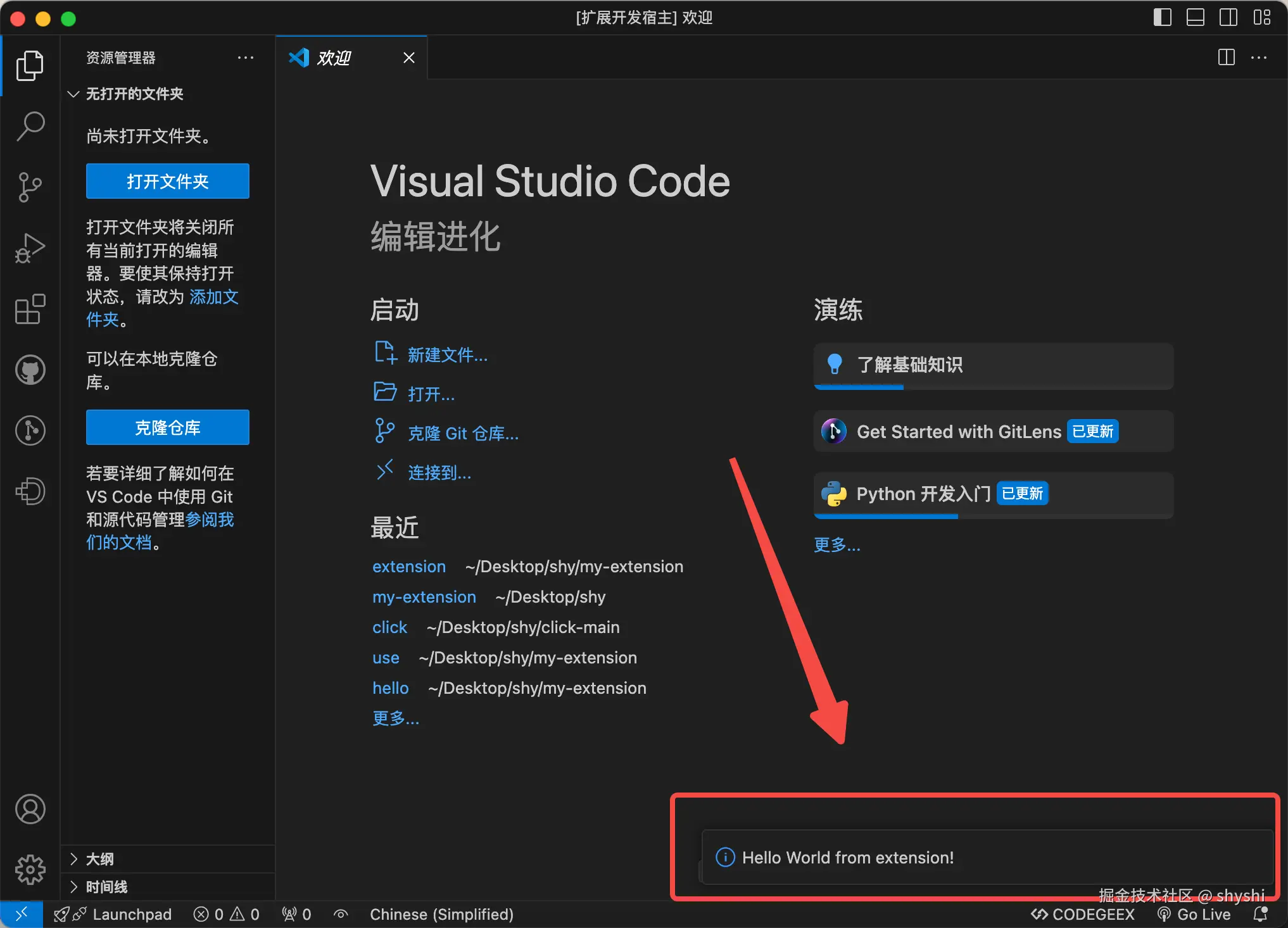Open the Search view in activity bar

pos(30,126)
